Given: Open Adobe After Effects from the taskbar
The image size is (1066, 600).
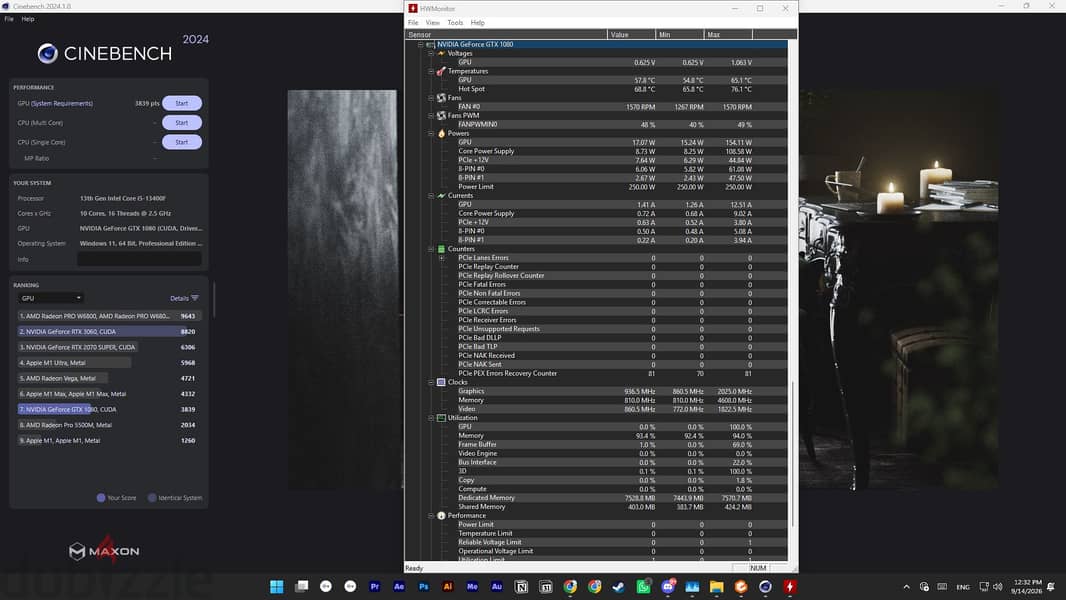Looking at the screenshot, I should [399, 586].
